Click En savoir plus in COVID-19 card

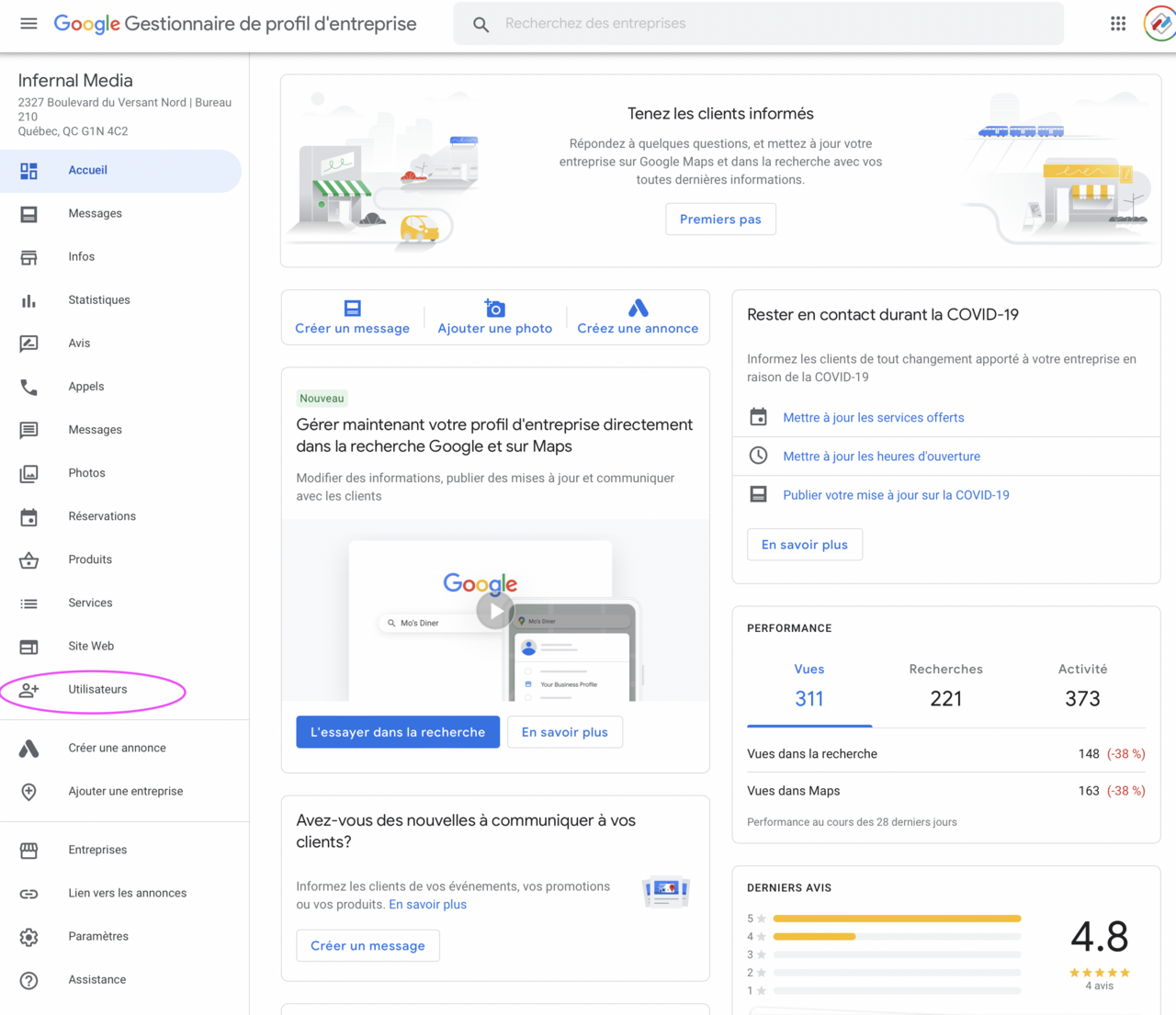(x=805, y=545)
